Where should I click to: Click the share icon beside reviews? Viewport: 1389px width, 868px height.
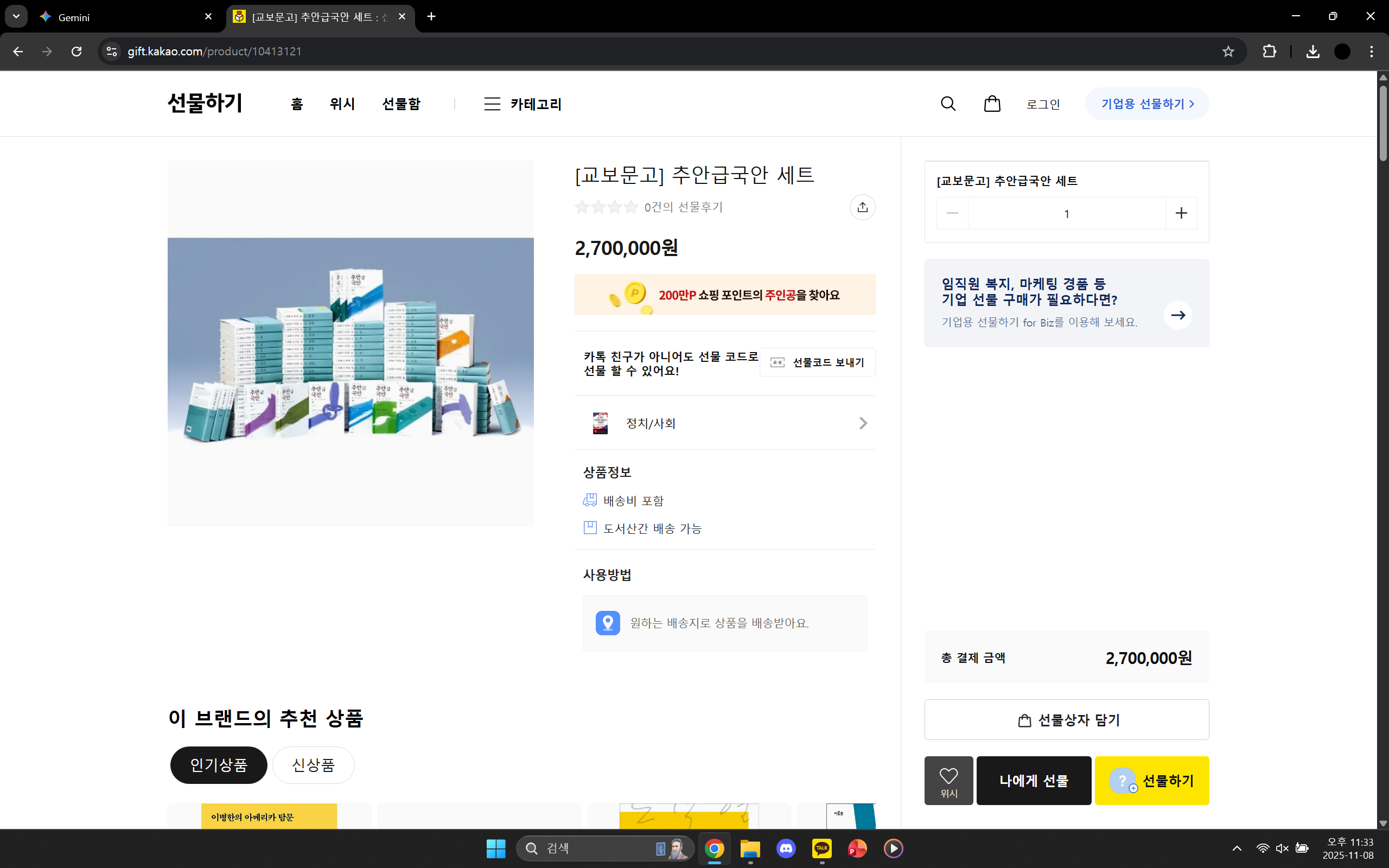[862, 207]
